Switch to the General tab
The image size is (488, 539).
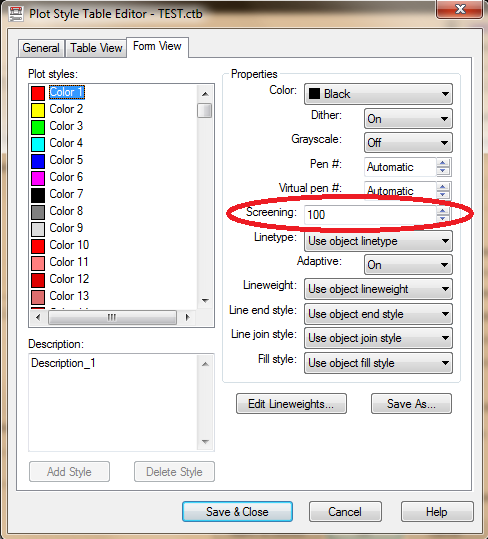click(x=41, y=48)
